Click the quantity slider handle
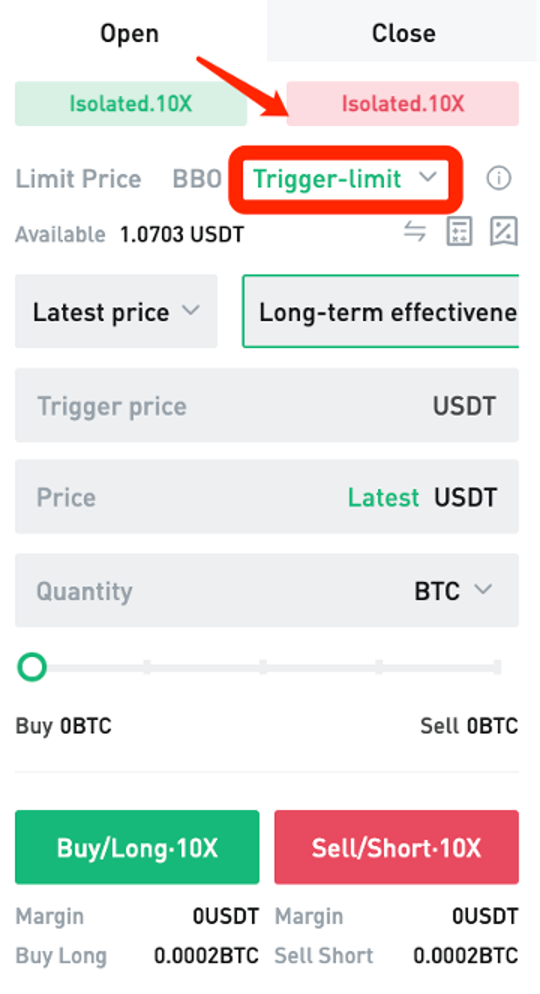This screenshot has height=994, width=540. [32, 667]
